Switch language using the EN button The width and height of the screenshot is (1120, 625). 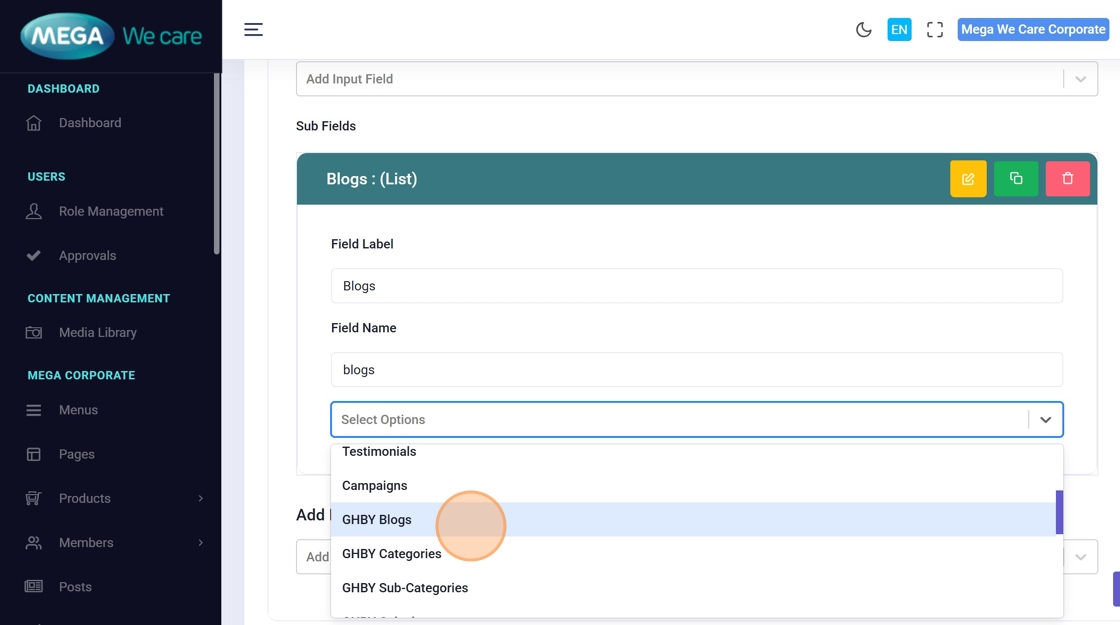(899, 30)
